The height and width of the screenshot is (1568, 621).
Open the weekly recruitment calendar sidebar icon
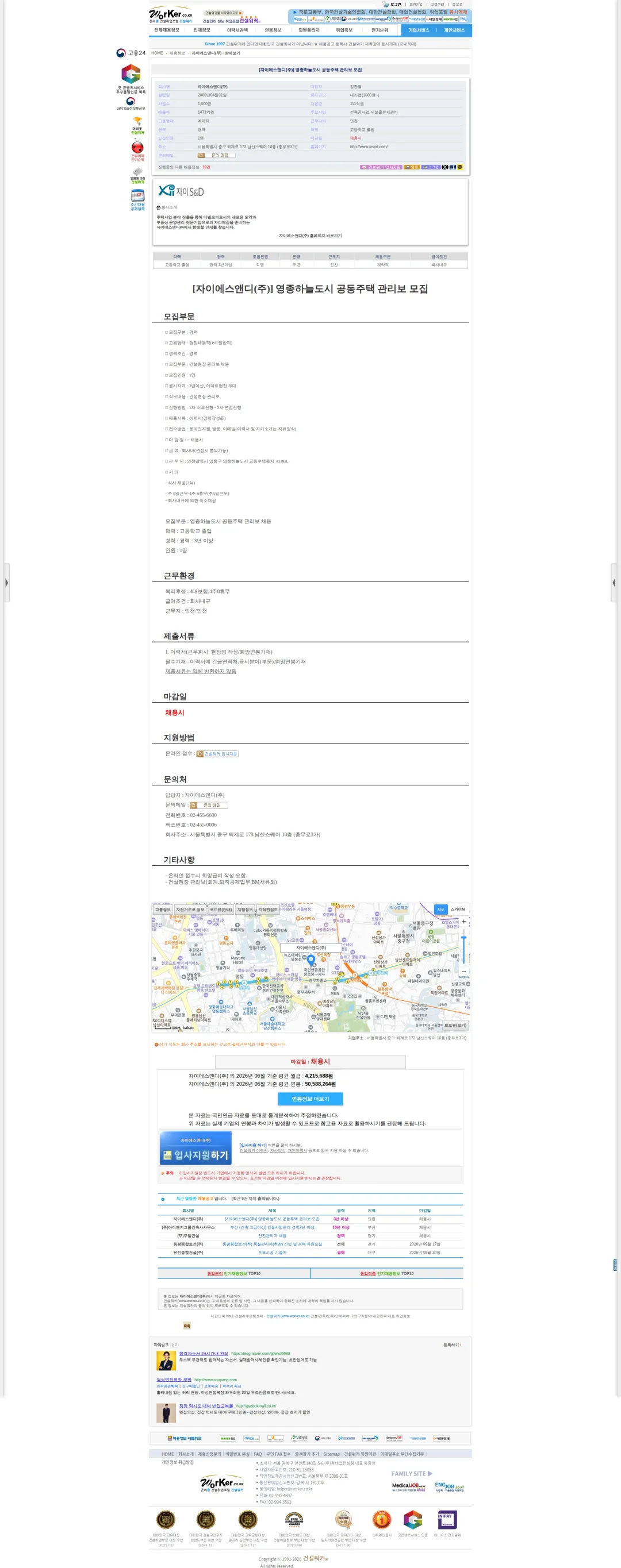[138, 199]
